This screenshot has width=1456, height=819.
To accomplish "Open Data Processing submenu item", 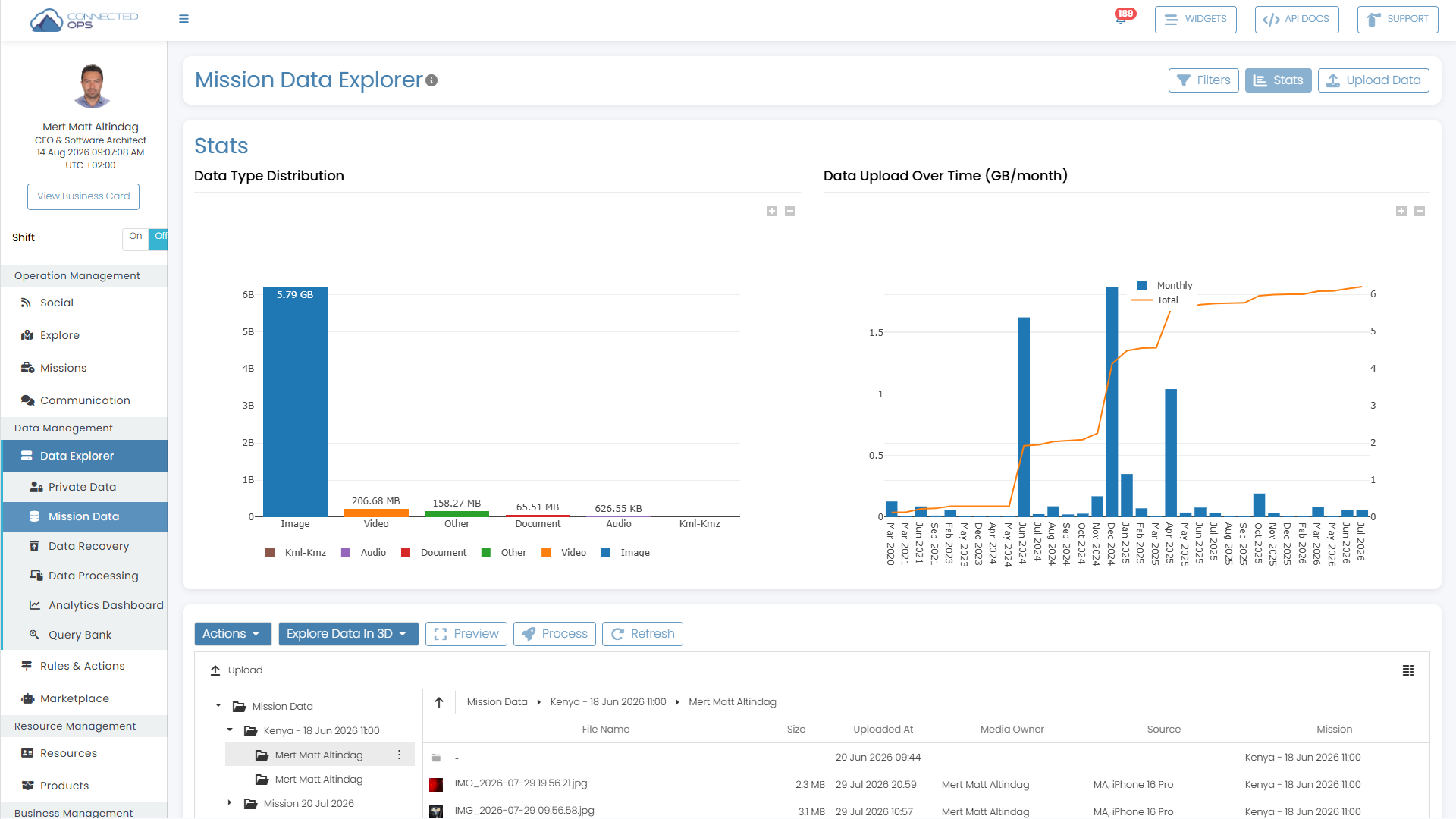I will tap(85, 576).
